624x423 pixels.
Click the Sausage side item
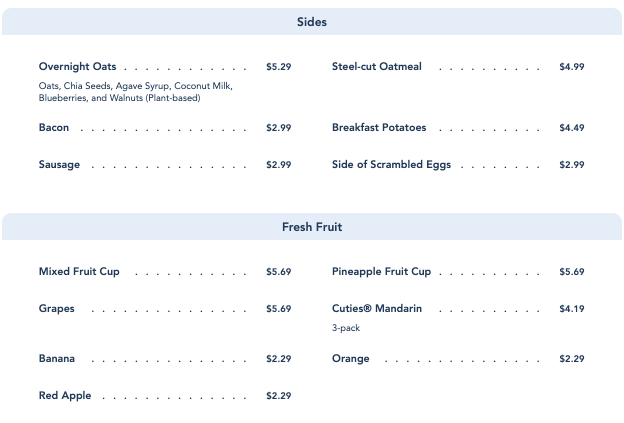(59, 165)
